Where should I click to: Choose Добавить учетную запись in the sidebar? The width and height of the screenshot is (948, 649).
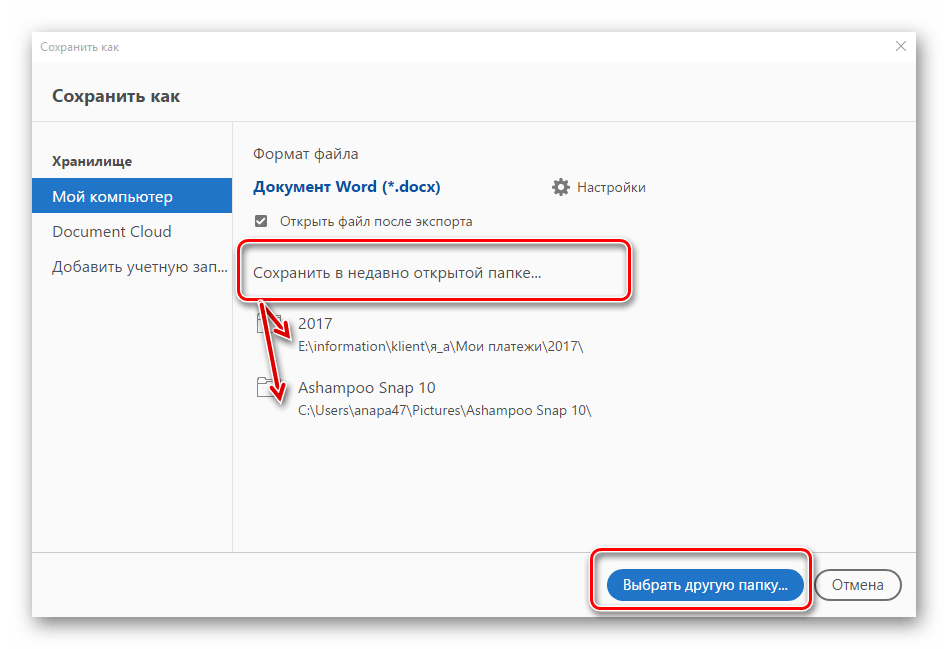[140, 267]
